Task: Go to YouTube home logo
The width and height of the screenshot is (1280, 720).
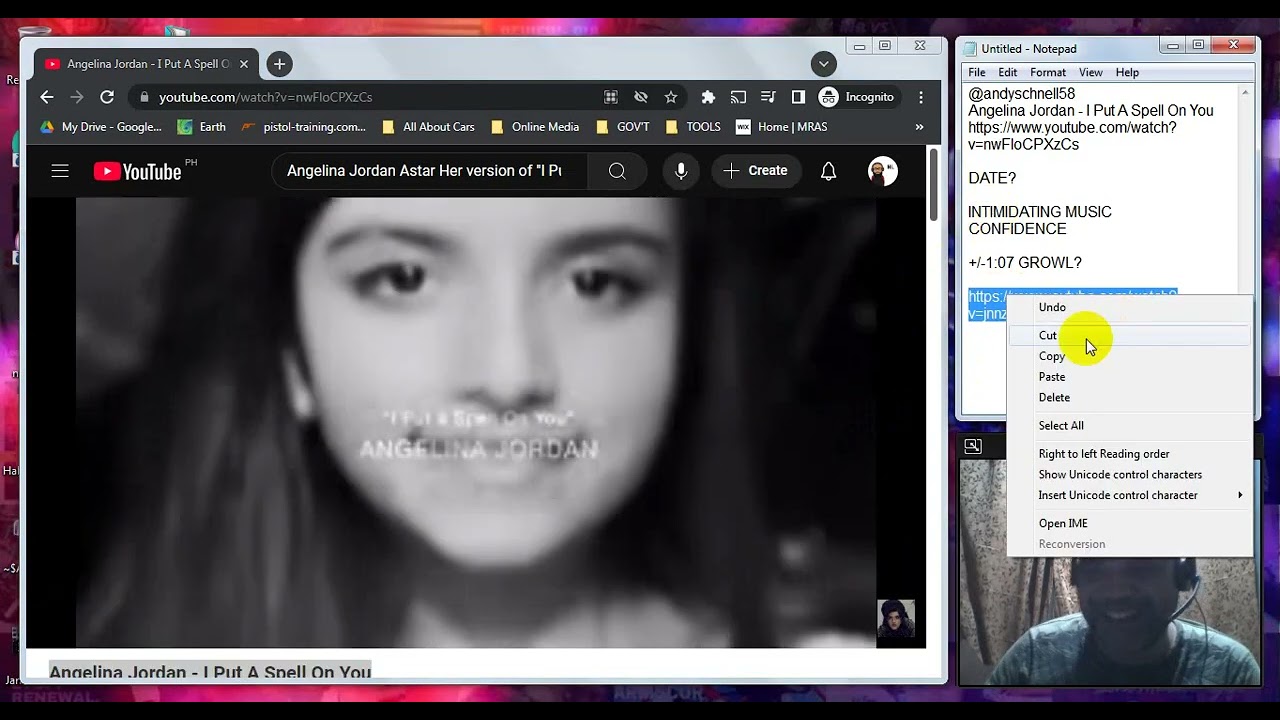Action: coord(138,171)
